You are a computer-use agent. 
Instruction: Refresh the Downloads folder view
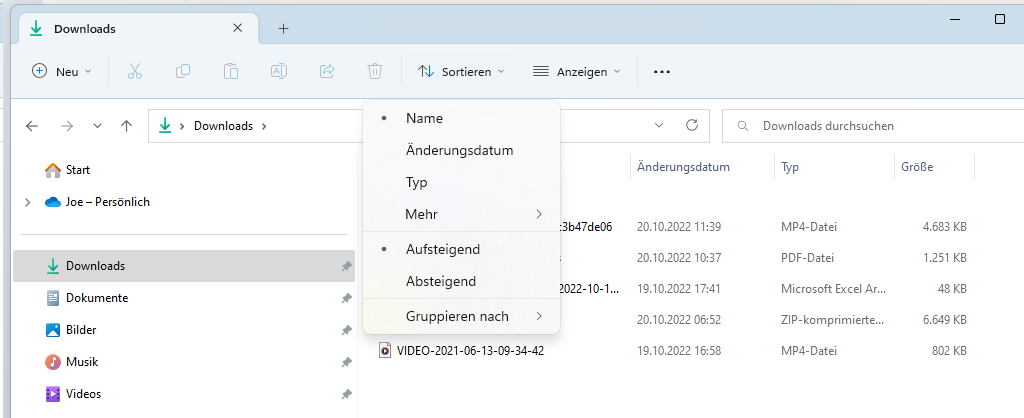pos(691,126)
